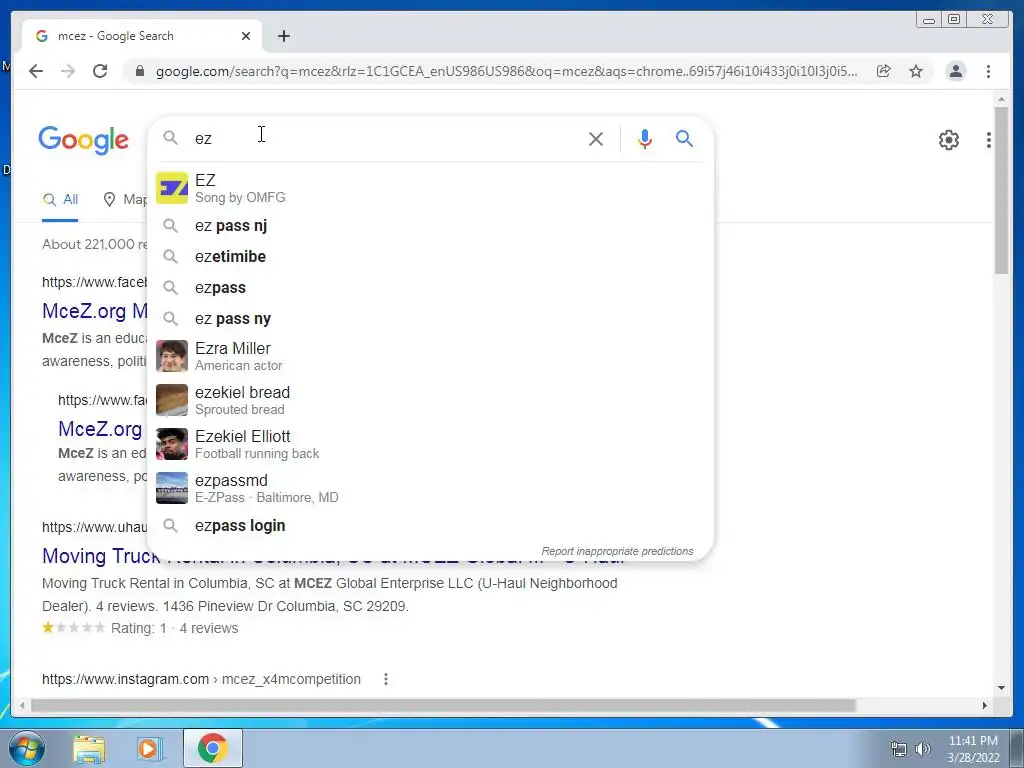Start voice search with the microphone
The width and height of the screenshot is (1024, 768).
tap(645, 138)
